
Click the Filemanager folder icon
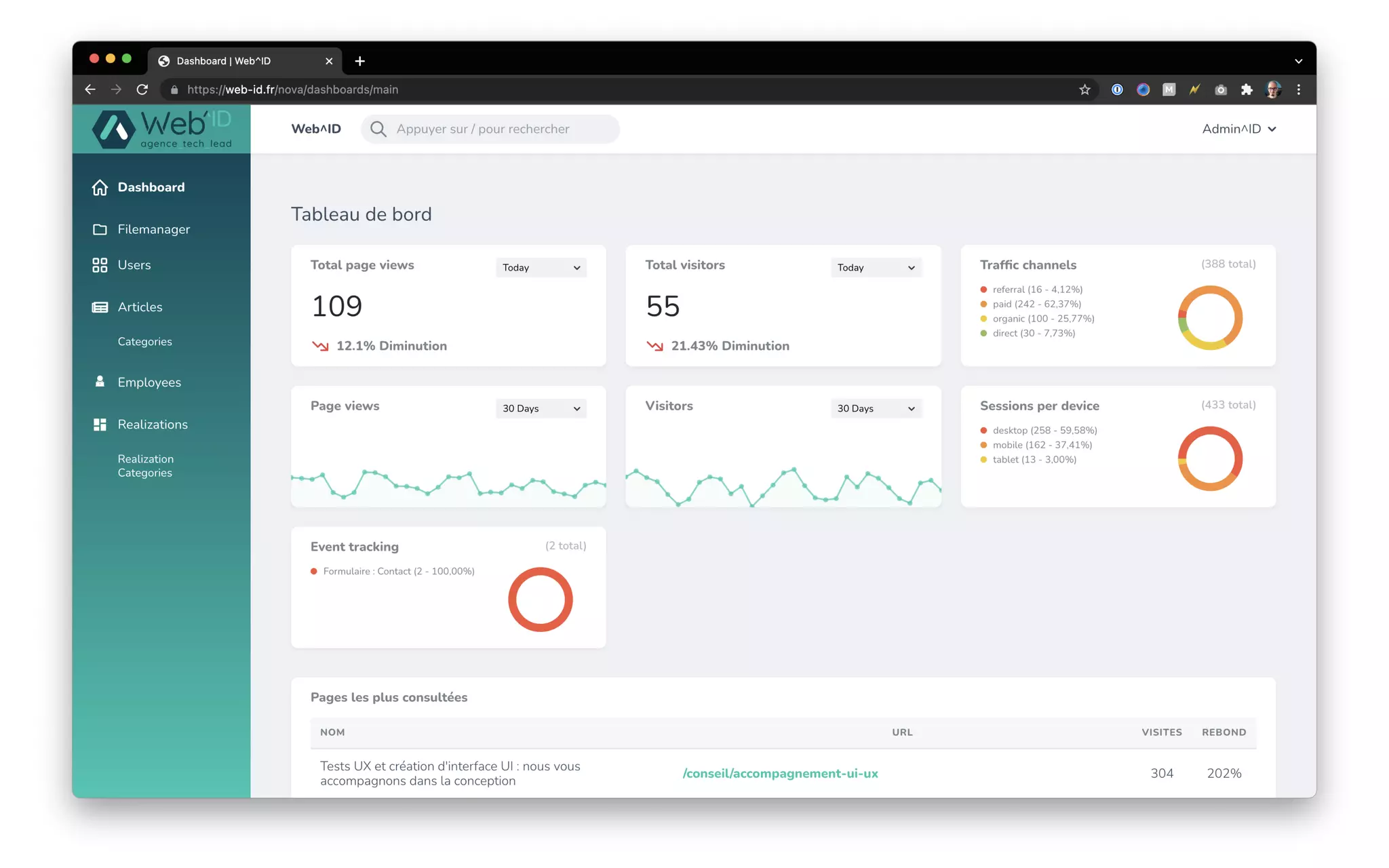(x=100, y=229)
